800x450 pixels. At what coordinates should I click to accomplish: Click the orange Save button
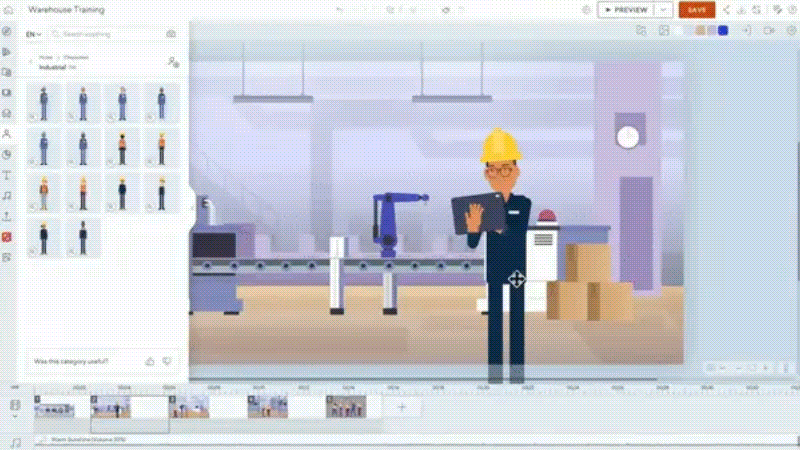tap(696, 10)
